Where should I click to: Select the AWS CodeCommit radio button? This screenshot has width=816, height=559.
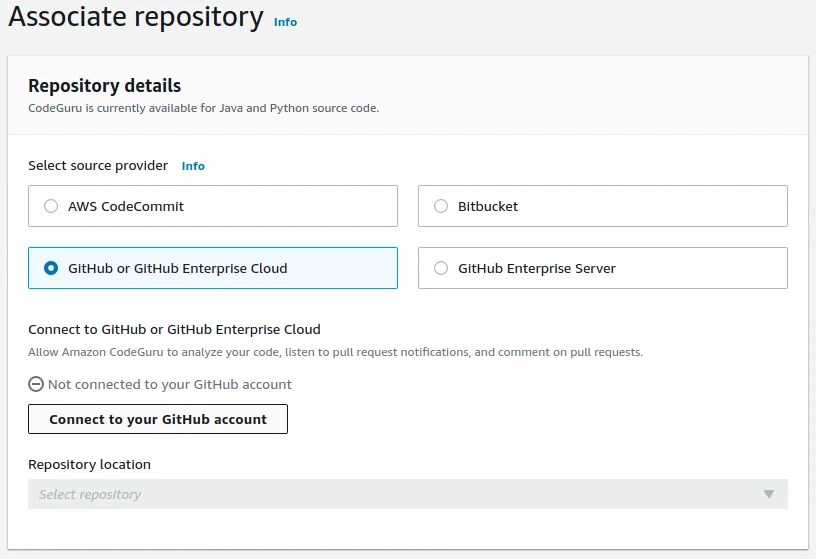point(51,206)
